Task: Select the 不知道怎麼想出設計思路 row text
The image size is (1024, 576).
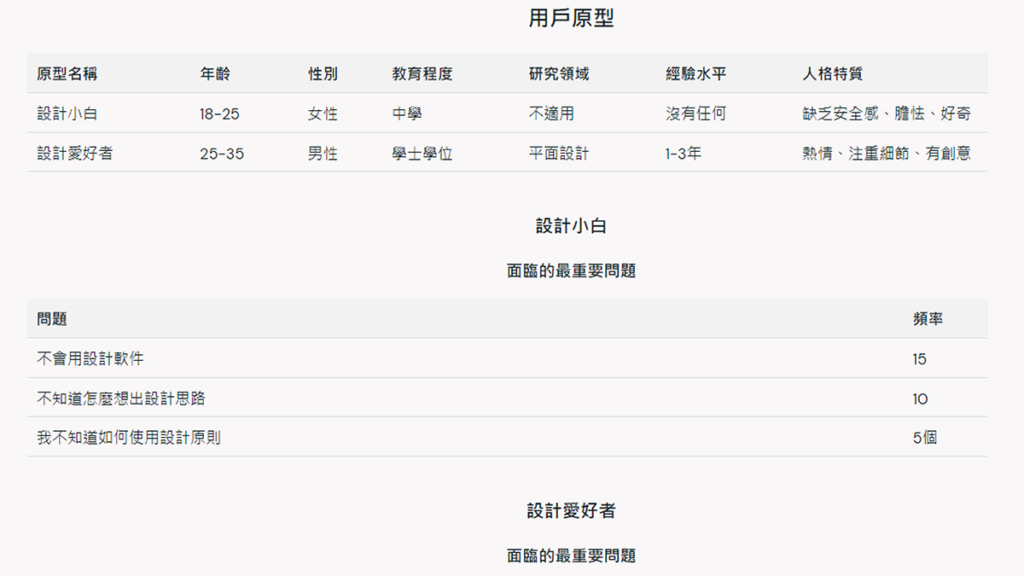Action: click(x=121, y=398)
